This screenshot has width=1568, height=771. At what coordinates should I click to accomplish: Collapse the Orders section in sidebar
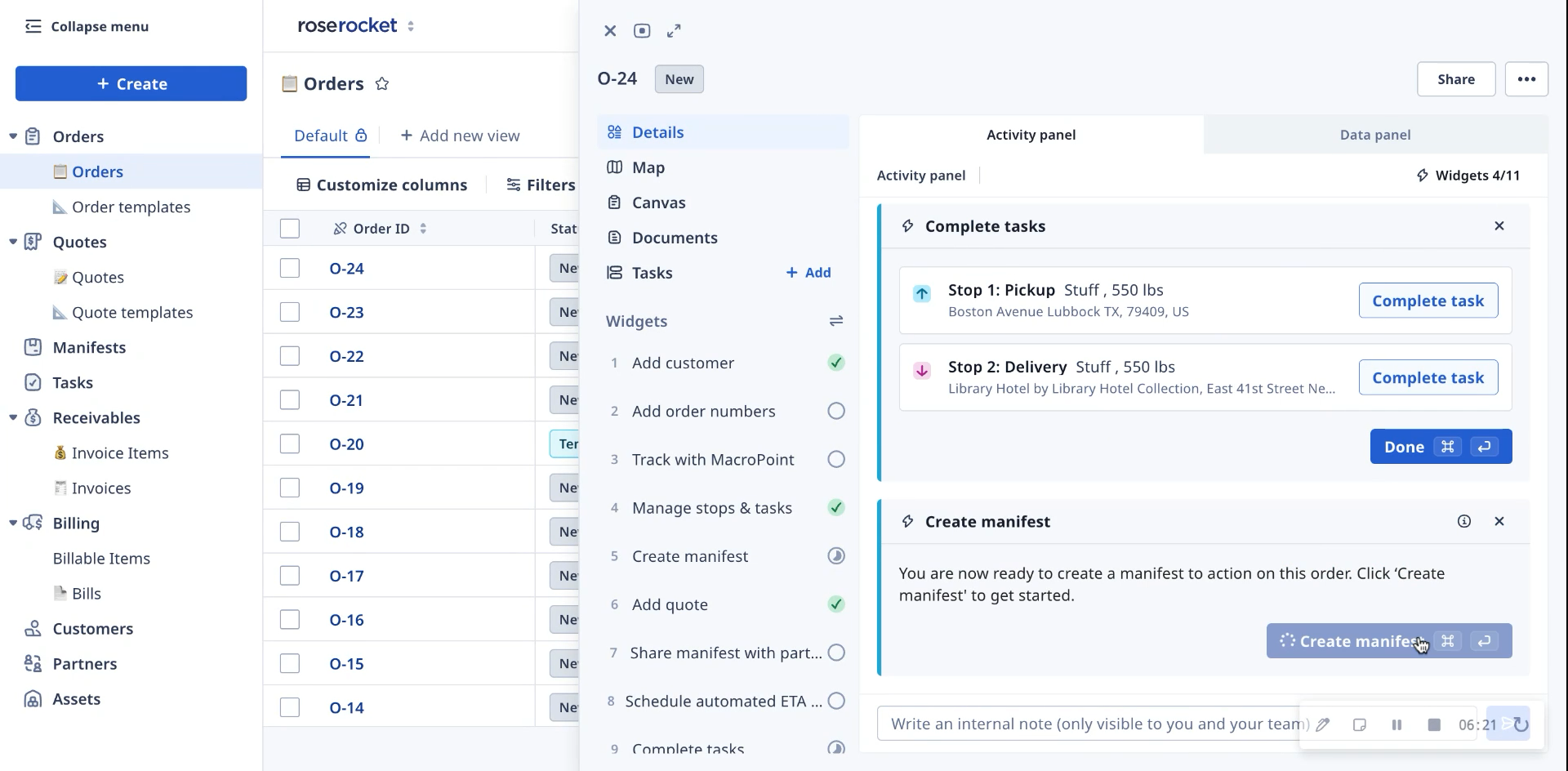[13, 136]
